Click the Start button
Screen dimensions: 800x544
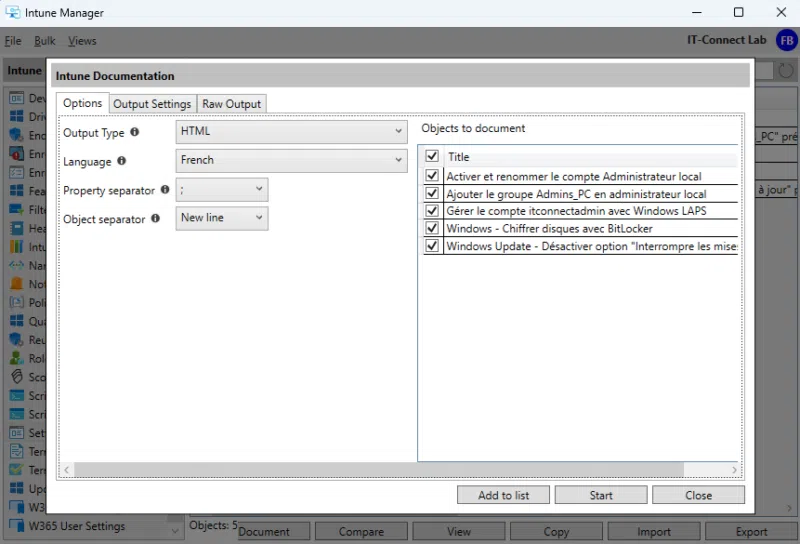pos(601,495)
